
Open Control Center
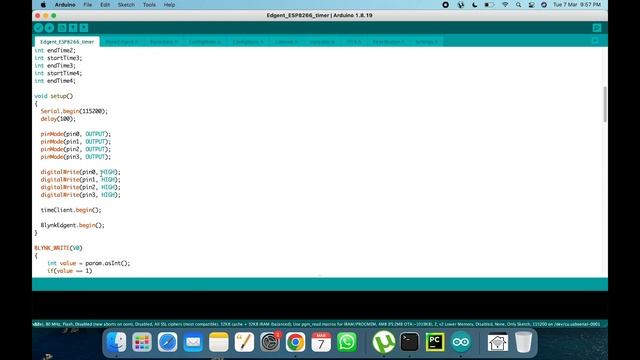(x=531, y=5)
